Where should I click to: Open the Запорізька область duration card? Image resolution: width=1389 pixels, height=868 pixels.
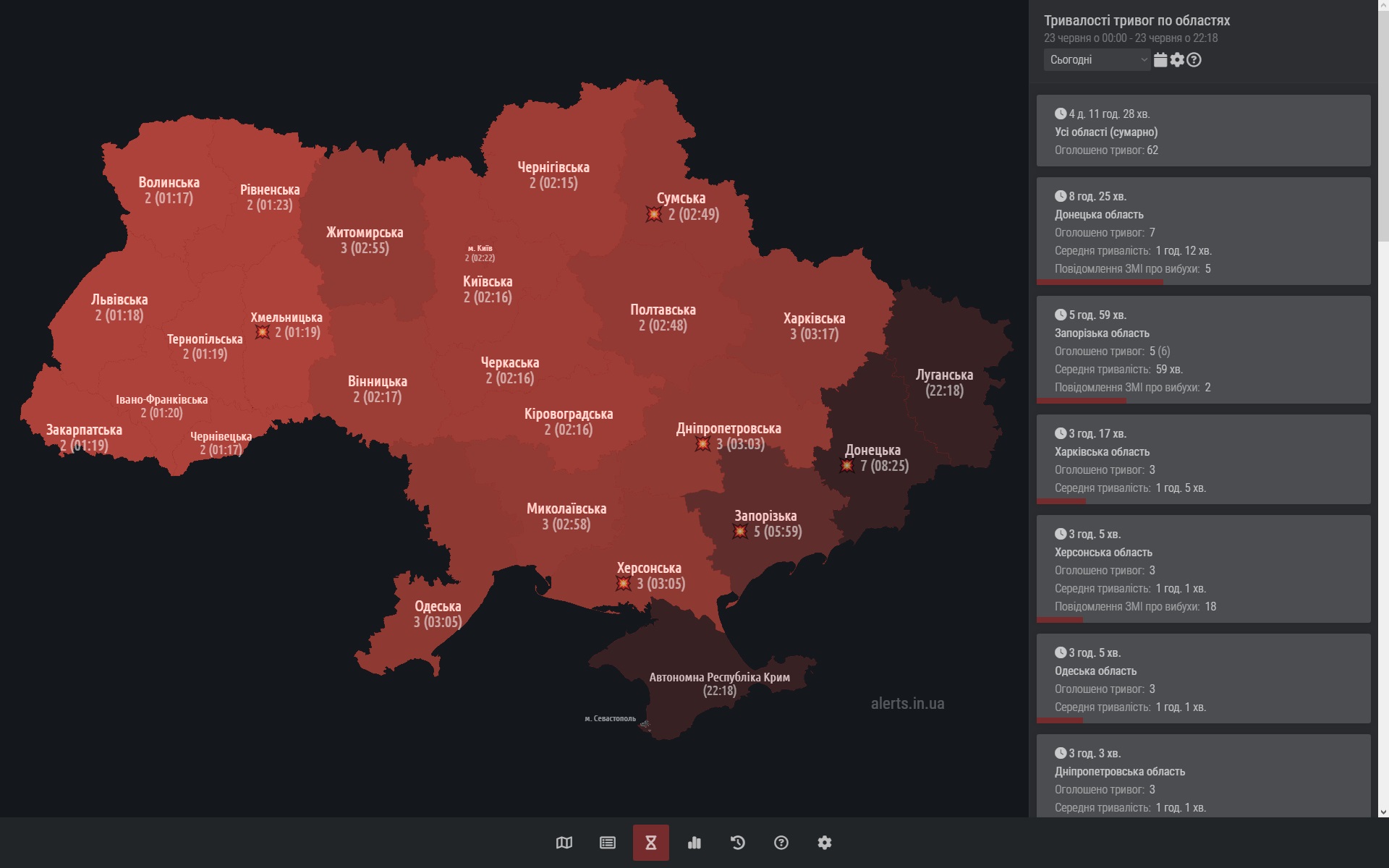click(1203, 349)
